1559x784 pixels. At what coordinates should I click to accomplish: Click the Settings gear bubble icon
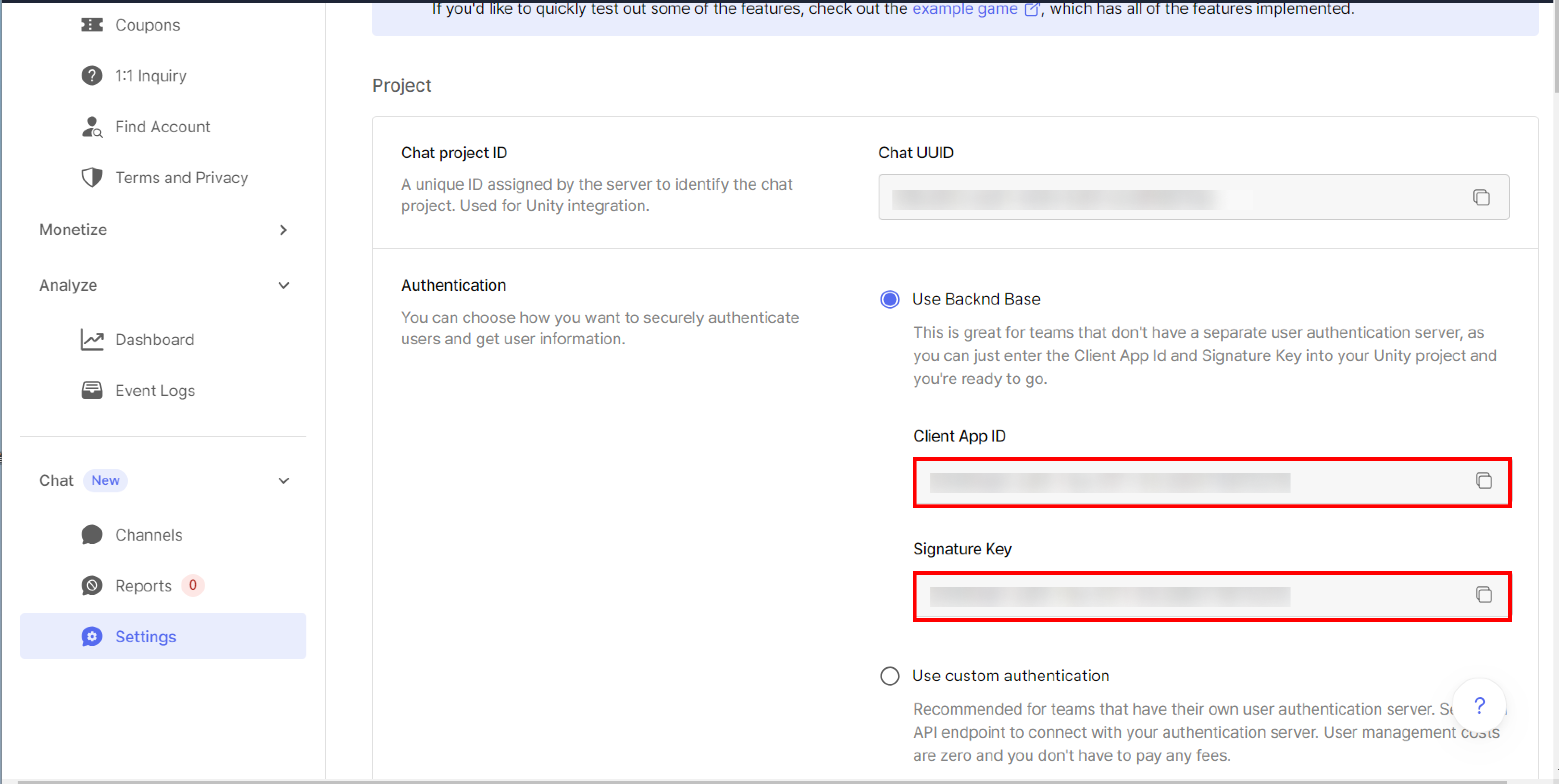coord(92,636)
